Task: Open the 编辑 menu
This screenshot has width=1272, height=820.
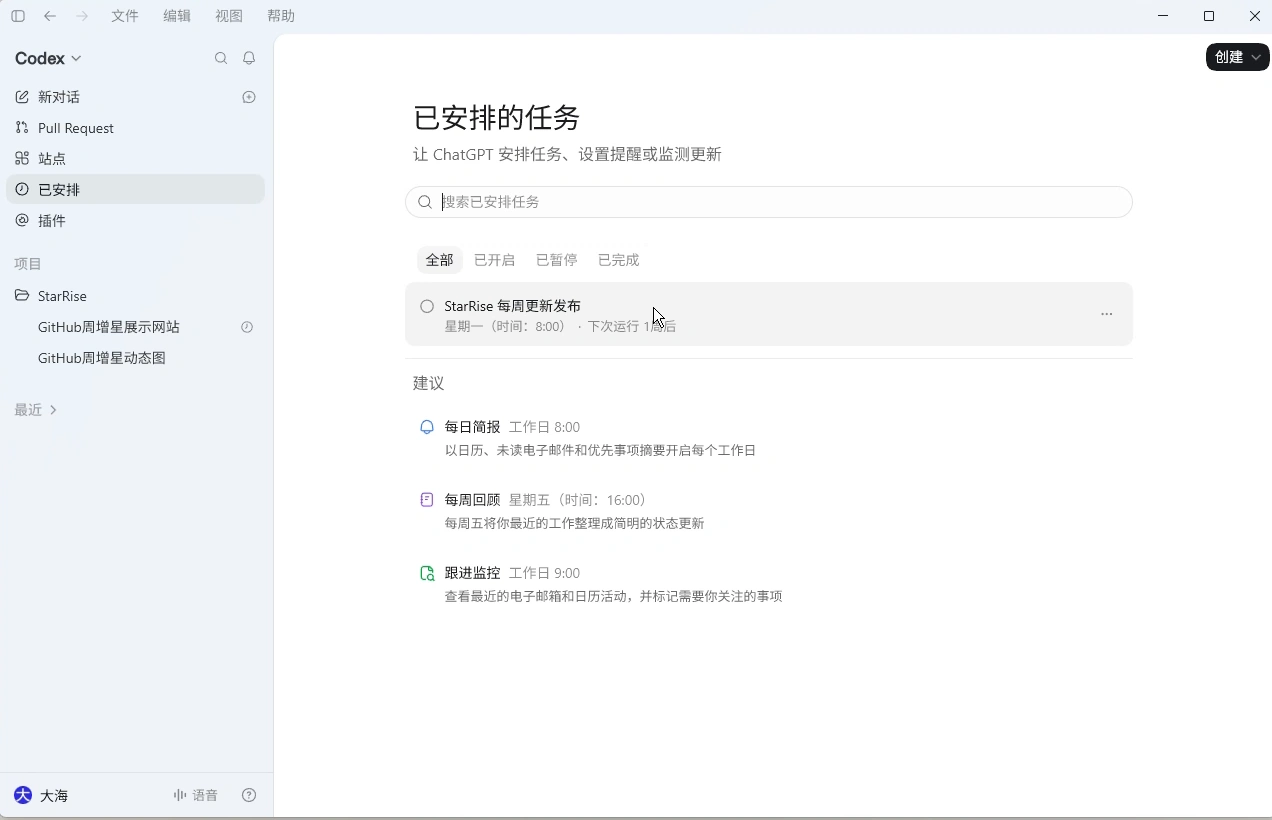Action: 177,16
